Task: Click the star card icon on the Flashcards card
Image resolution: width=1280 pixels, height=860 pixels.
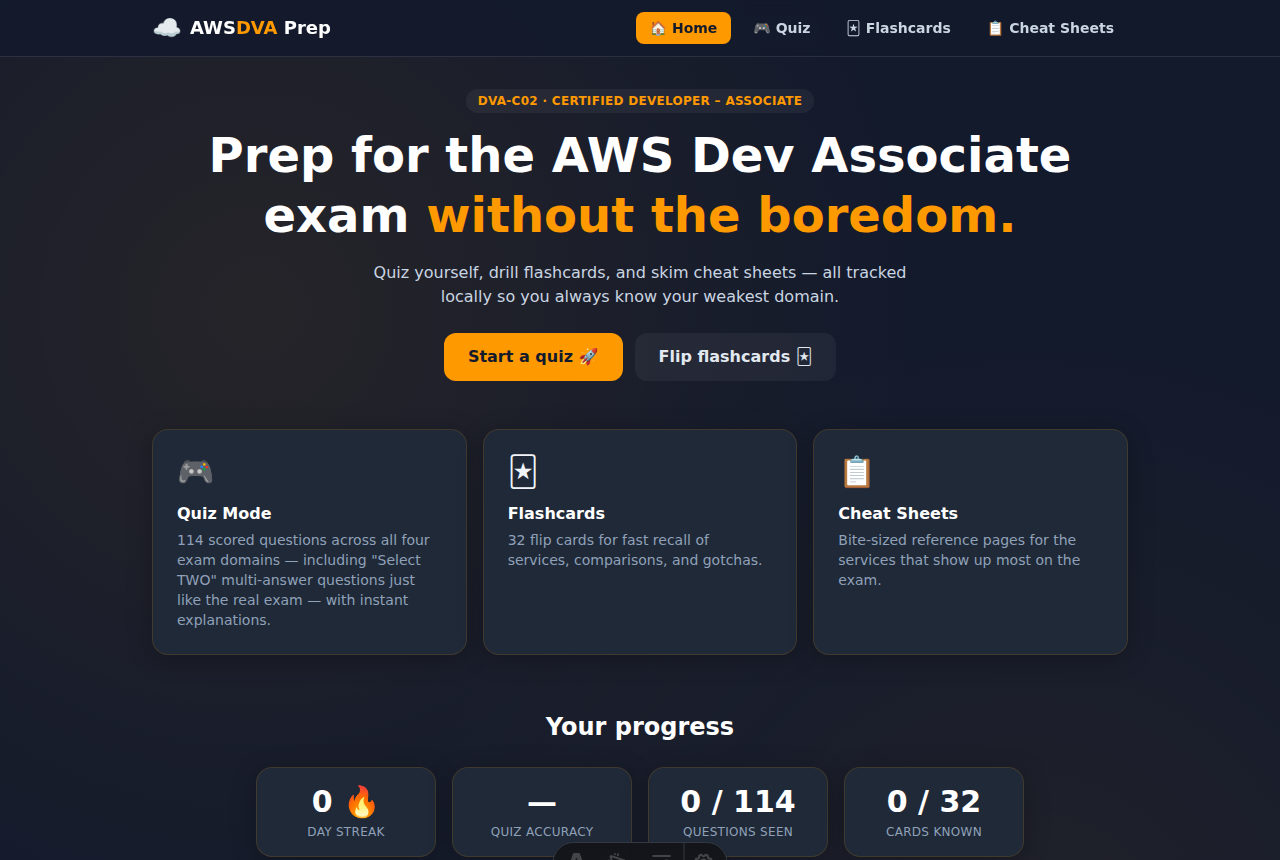Action: coord(523,472)
